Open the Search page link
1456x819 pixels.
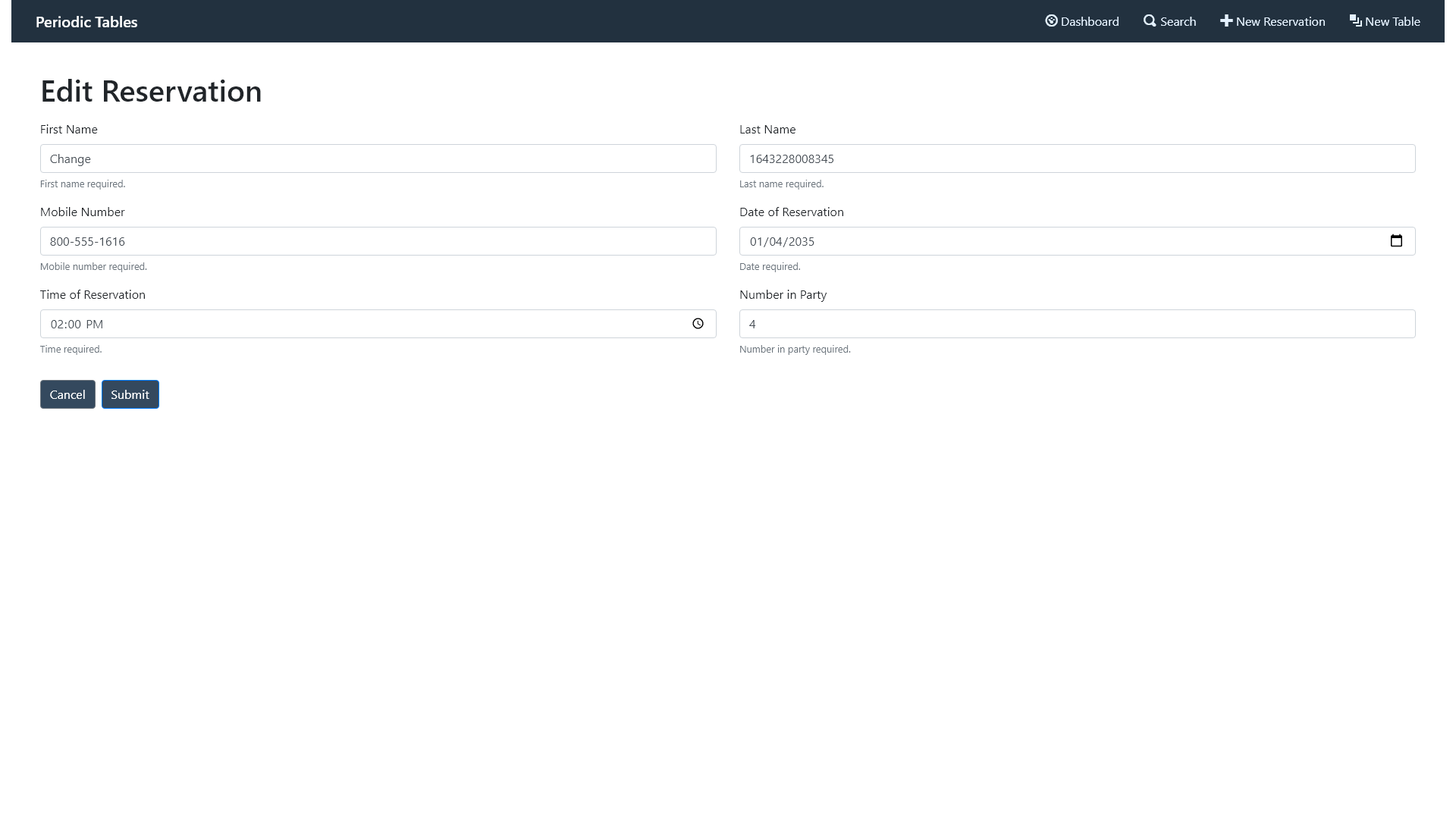pos(1170,21)
